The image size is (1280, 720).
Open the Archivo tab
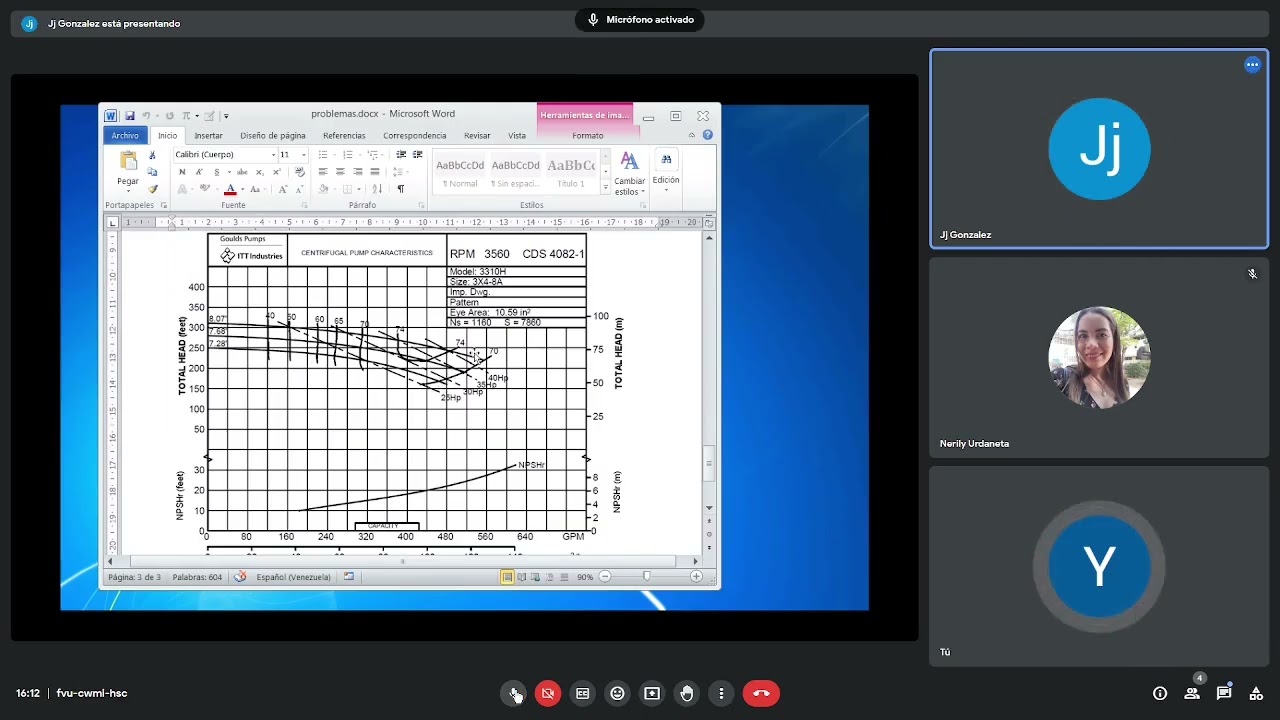(x=125, y=135)
